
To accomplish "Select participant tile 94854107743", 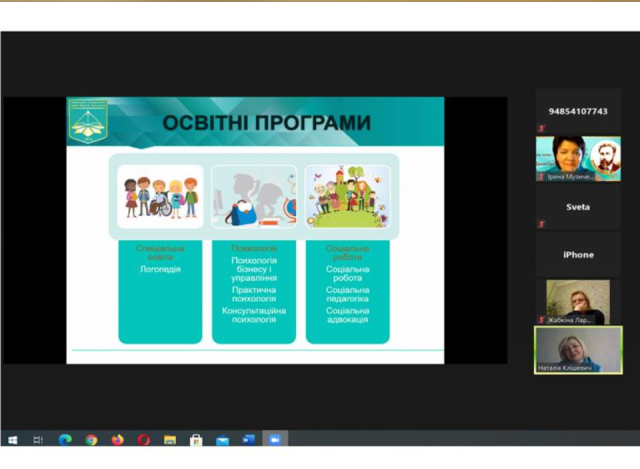I will [578, 111].
